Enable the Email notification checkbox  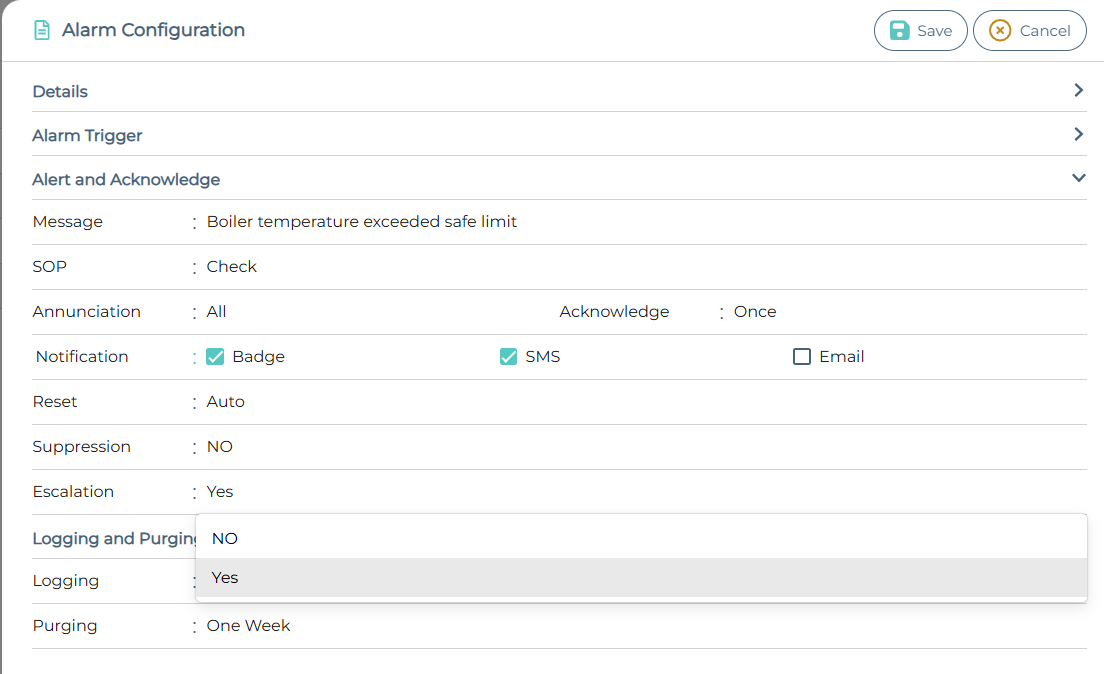pyautogui.click(x=802, y=357)
